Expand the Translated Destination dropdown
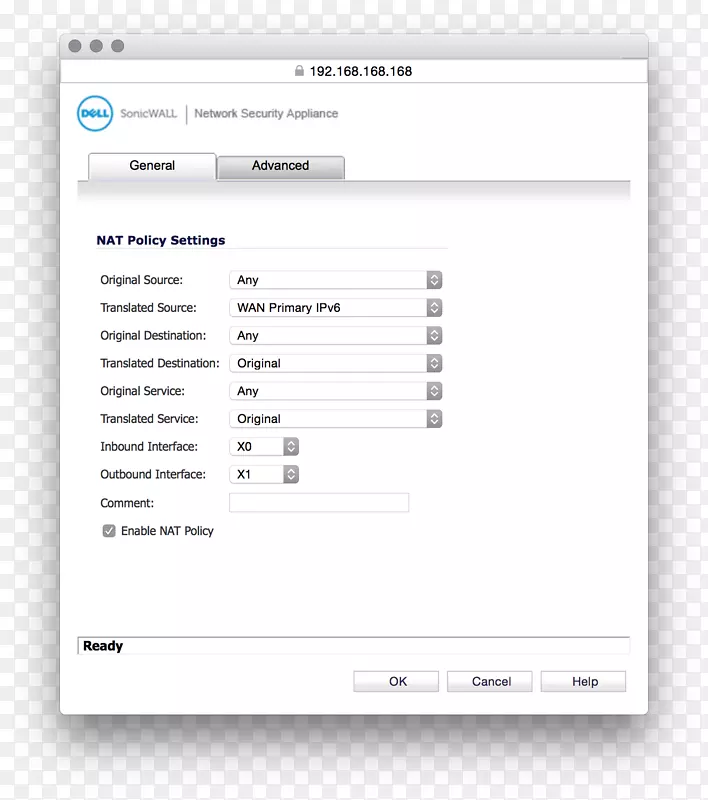The height and width of the screenshot is (800, 708). [335, 363]
